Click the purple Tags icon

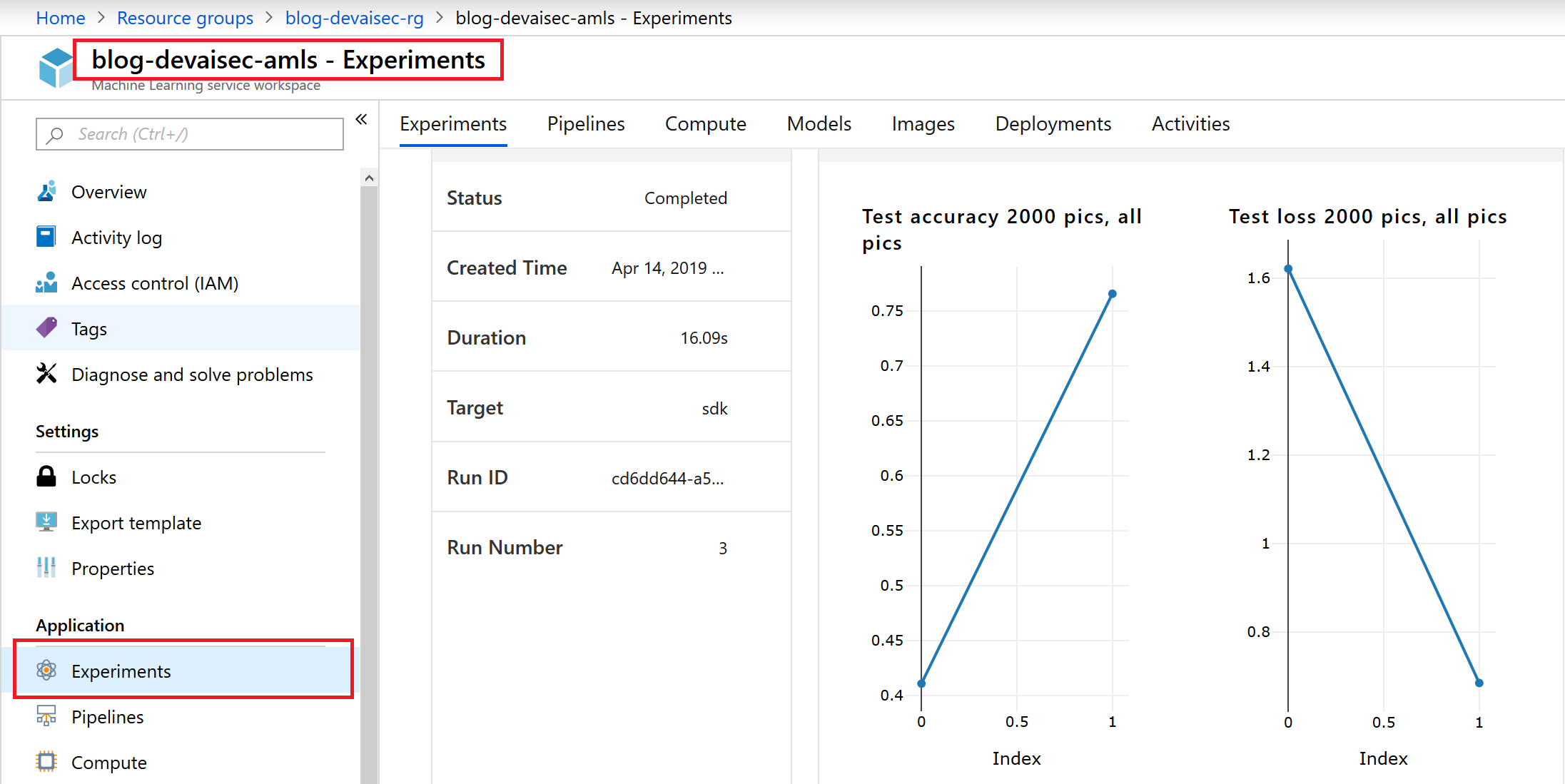coord(46,328)
